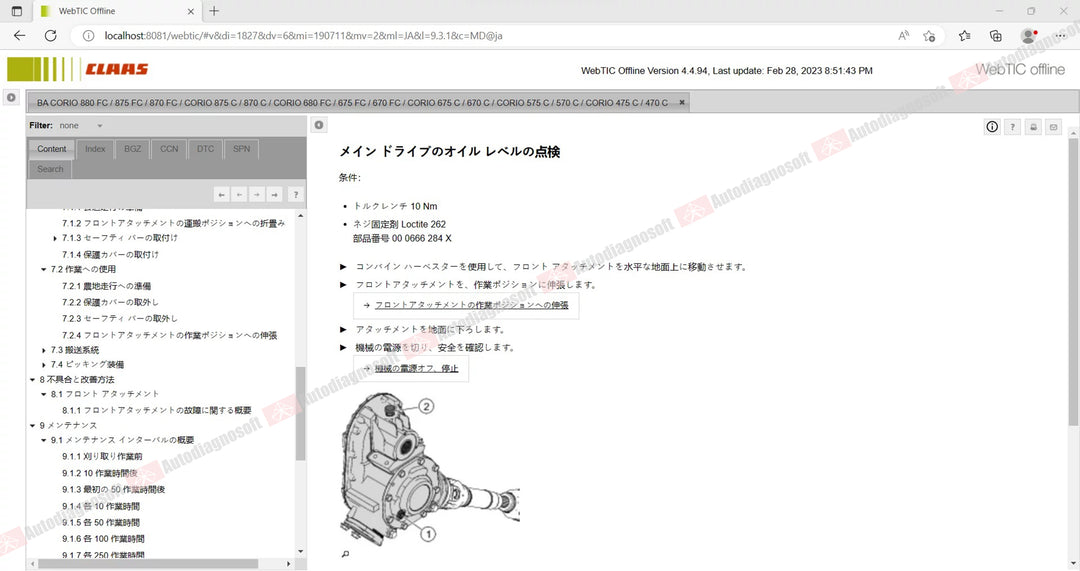Open the Search tab

(x=50, y=169)
